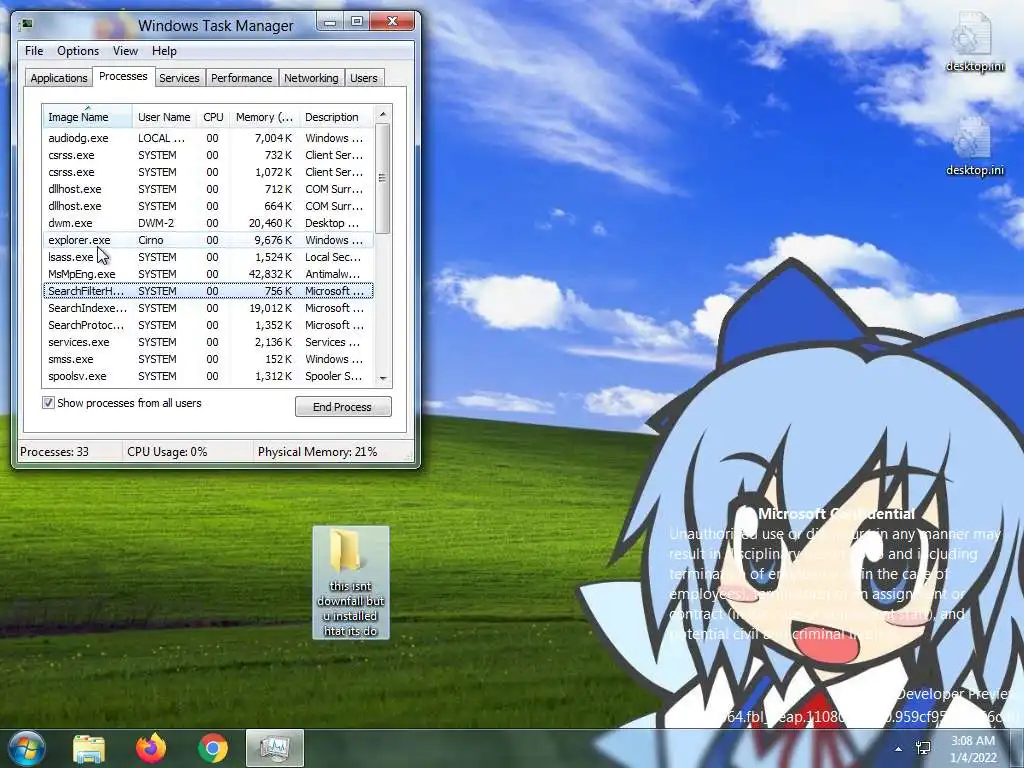Click the process list scrollbar thumb
Image resolution: width=1024 pixels, height=768 pixels.
tap(383, 178)
